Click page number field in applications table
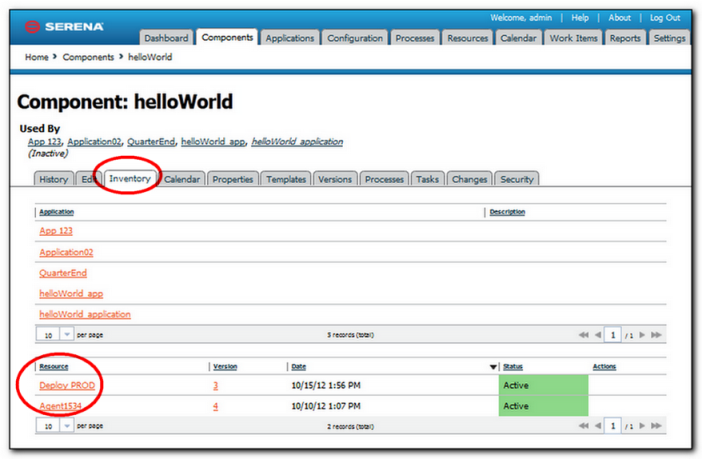Viewport: 702px width, 459px height. point(612,335)
